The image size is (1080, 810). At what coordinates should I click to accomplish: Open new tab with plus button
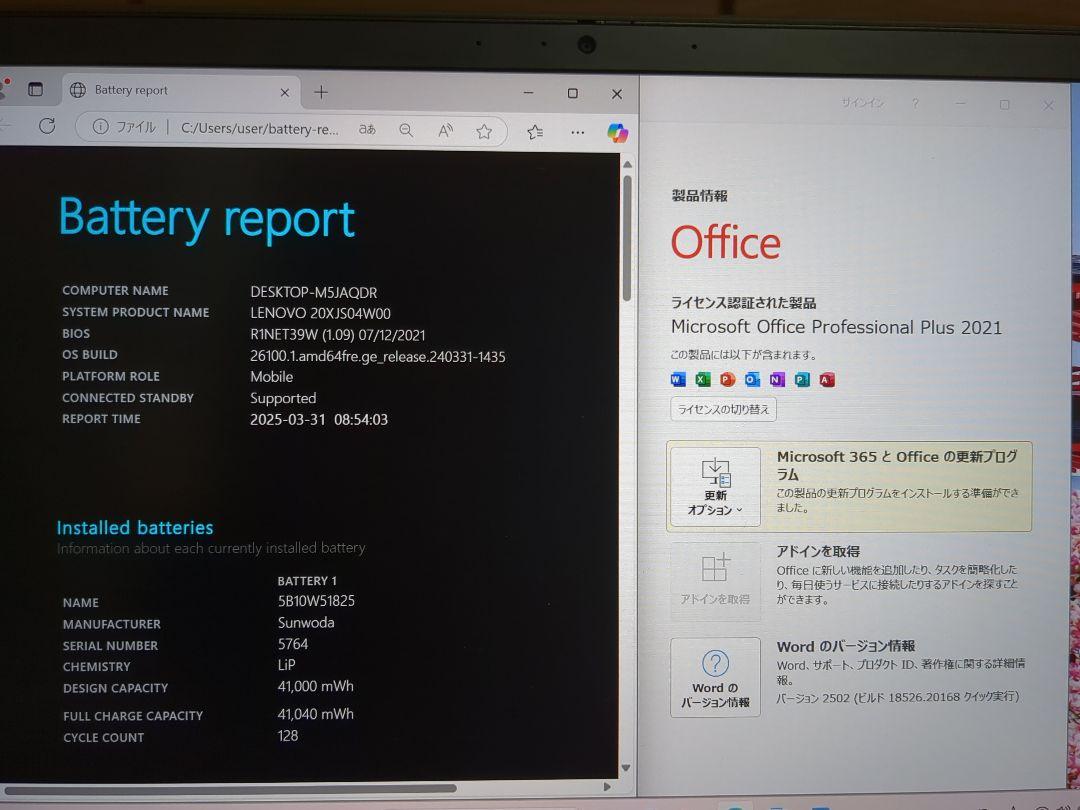[321, 92]
